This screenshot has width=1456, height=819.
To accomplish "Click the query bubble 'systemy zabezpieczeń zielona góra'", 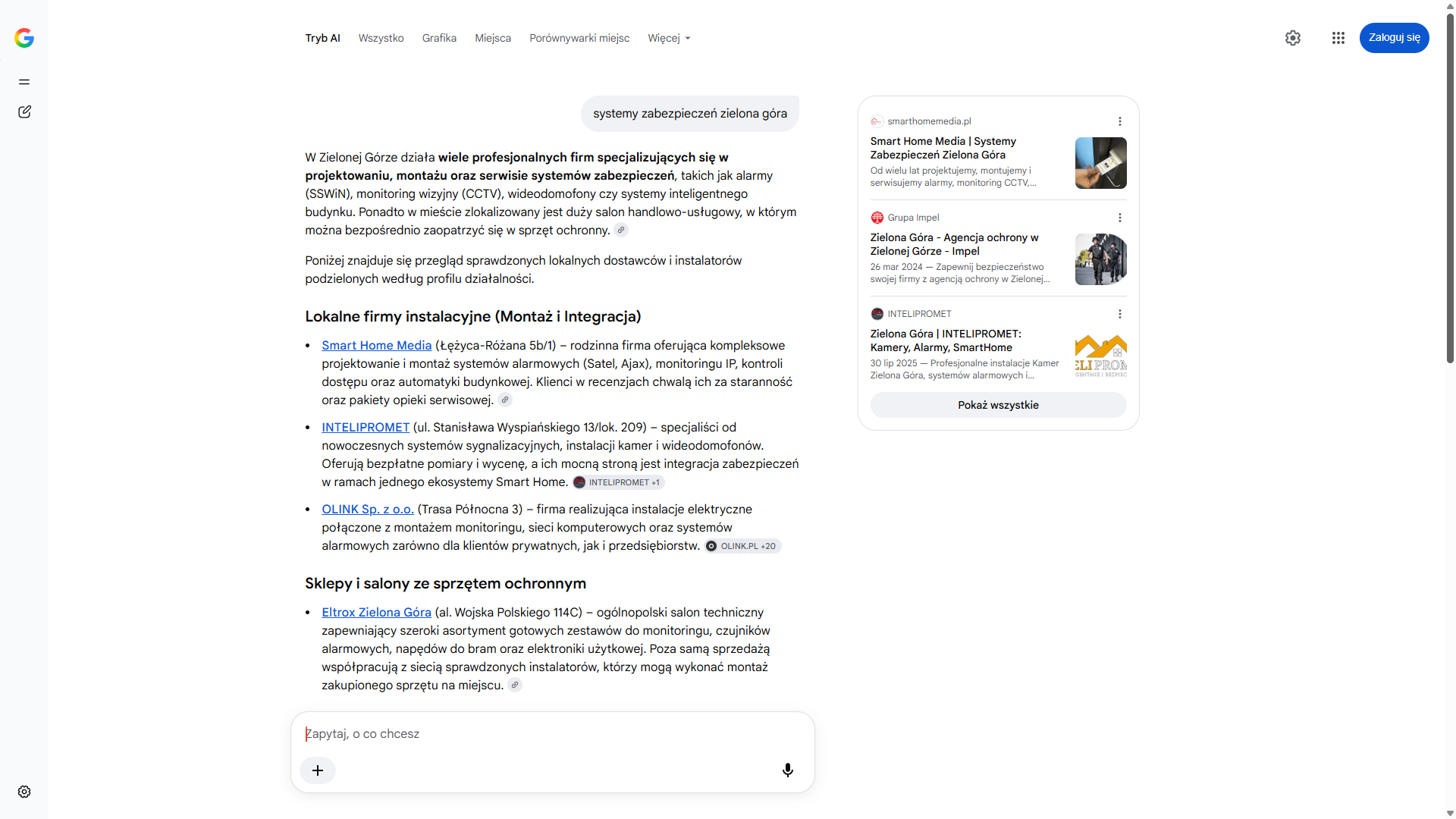I will 690,114.
